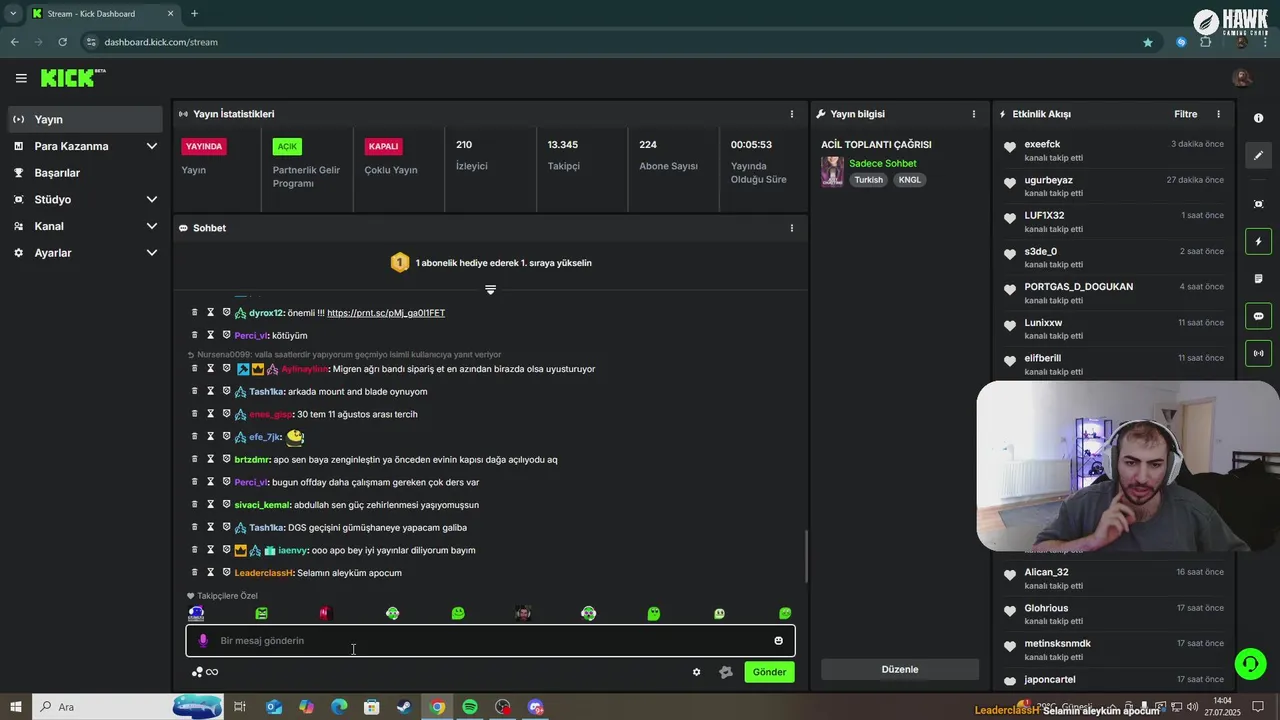1280x720 pixels.
Task: Reload the page with the browser refresh button
Action: pos(62,42)
